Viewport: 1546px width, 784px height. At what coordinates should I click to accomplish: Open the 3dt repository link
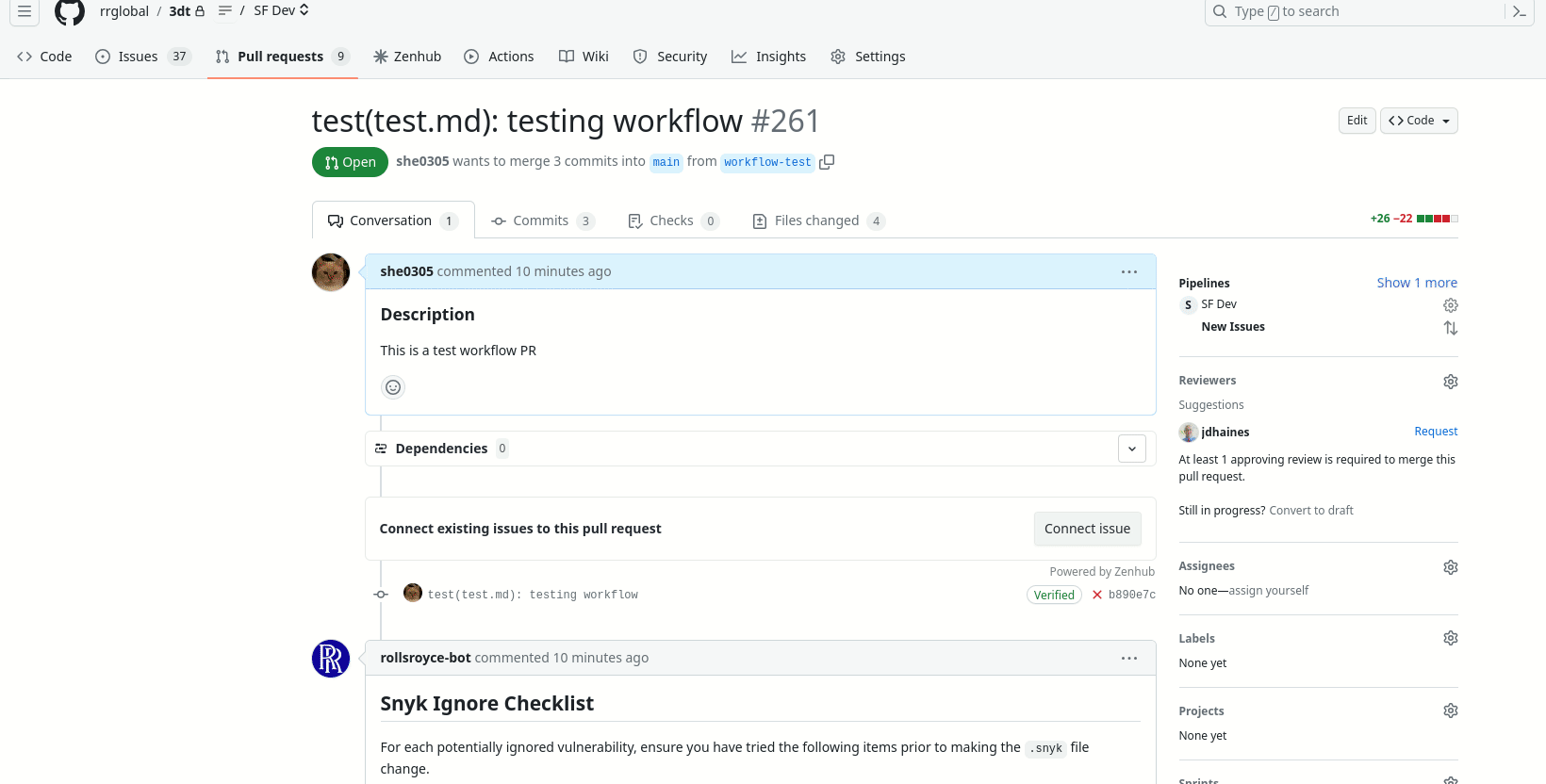pos(179,11)
